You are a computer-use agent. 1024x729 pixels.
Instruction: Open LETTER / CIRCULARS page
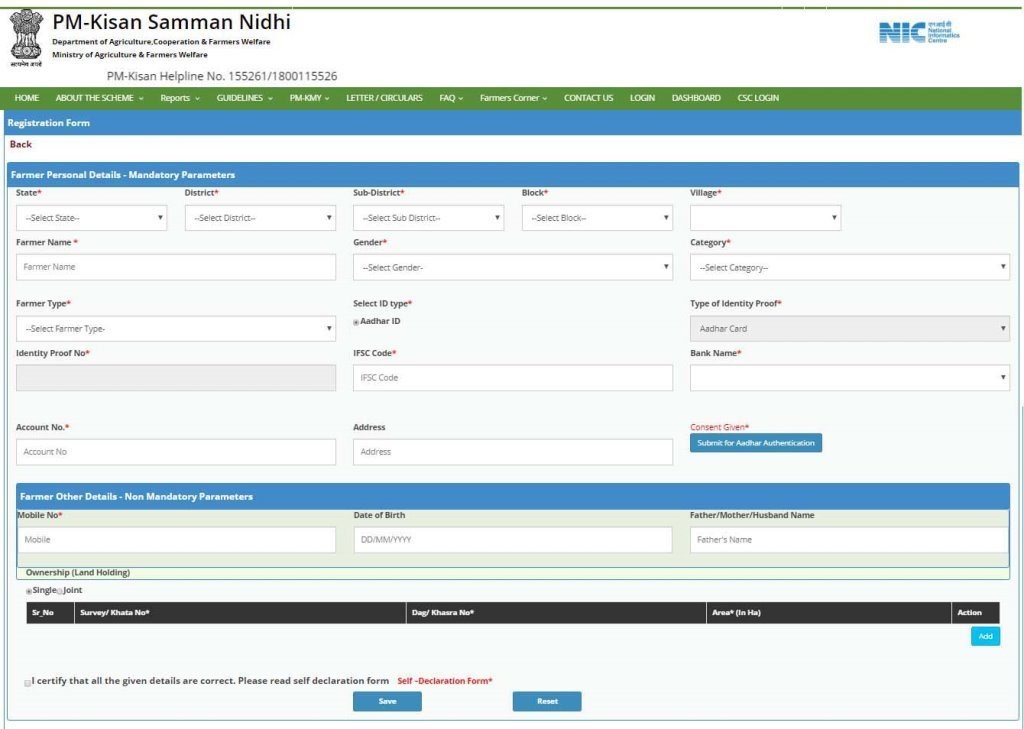(x=384, y=98)
